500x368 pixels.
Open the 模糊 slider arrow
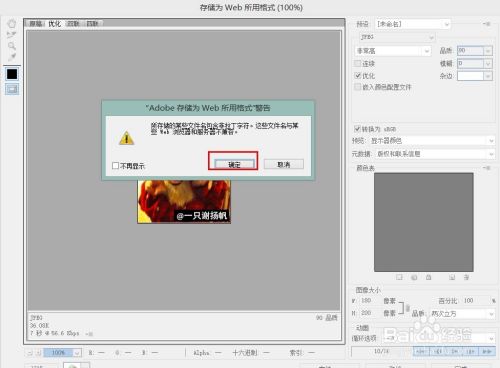(x=488, y=63)
